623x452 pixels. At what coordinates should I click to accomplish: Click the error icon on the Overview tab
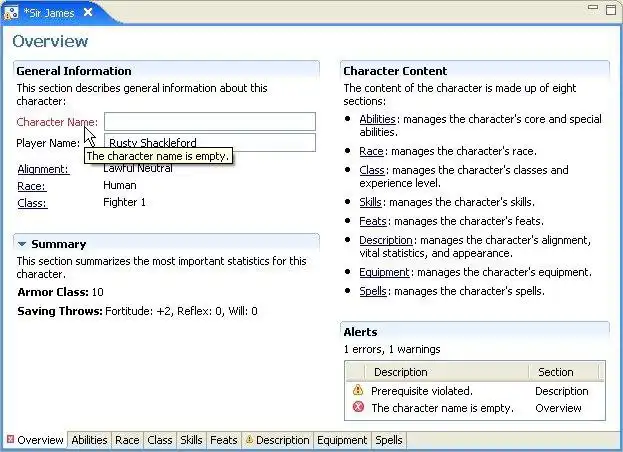pyautogui.click(x=11, y=439)
